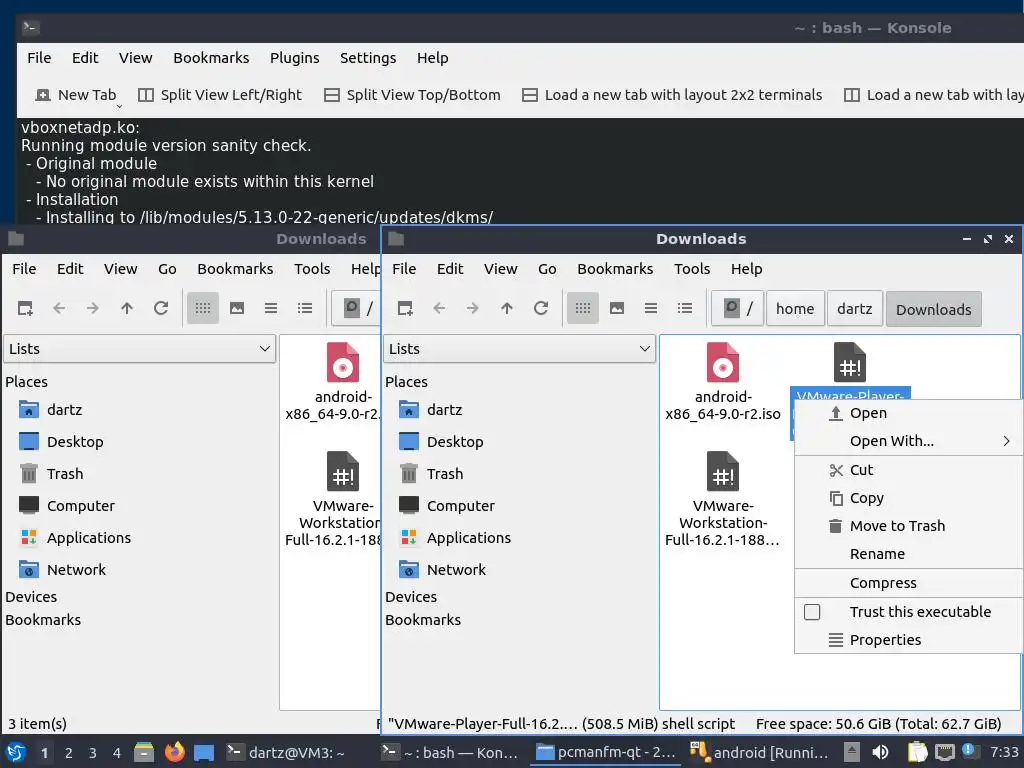Viewport: 1024px width, 768px height.
Task: Choose Compress in the context menu
Action: (x=908, y=583)
